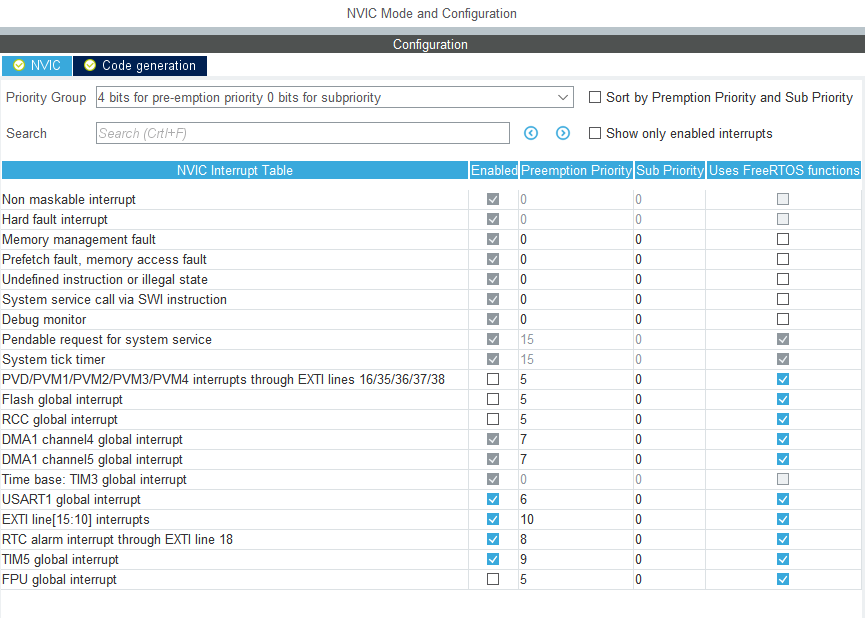
Task: Uncheck FreeRTOS functions for USART1 global interrupt
Action: point(783,499)
